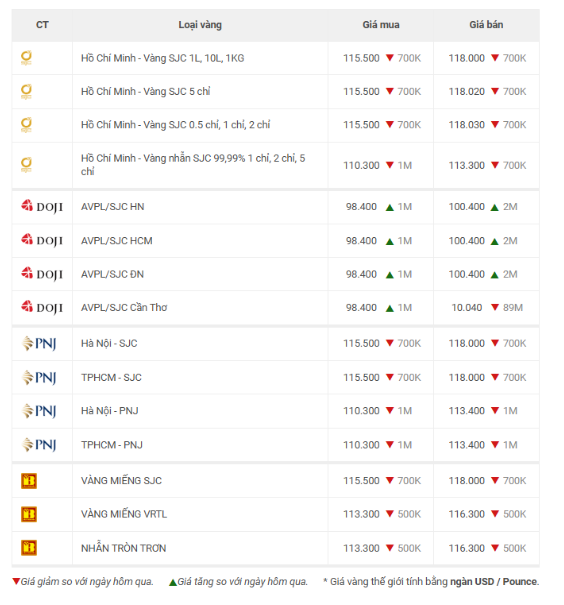Click the gold bar logo beside NHẪN TRÒN TRƠN
Viewport: 564px width, 605px height.
(29, 548)
